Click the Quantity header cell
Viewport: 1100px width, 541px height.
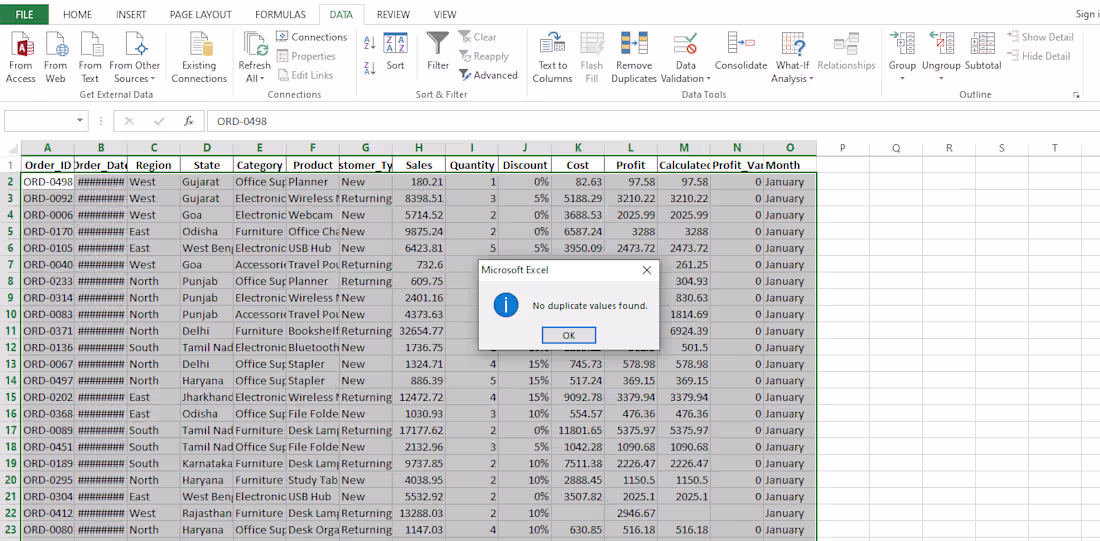[472, 165]
